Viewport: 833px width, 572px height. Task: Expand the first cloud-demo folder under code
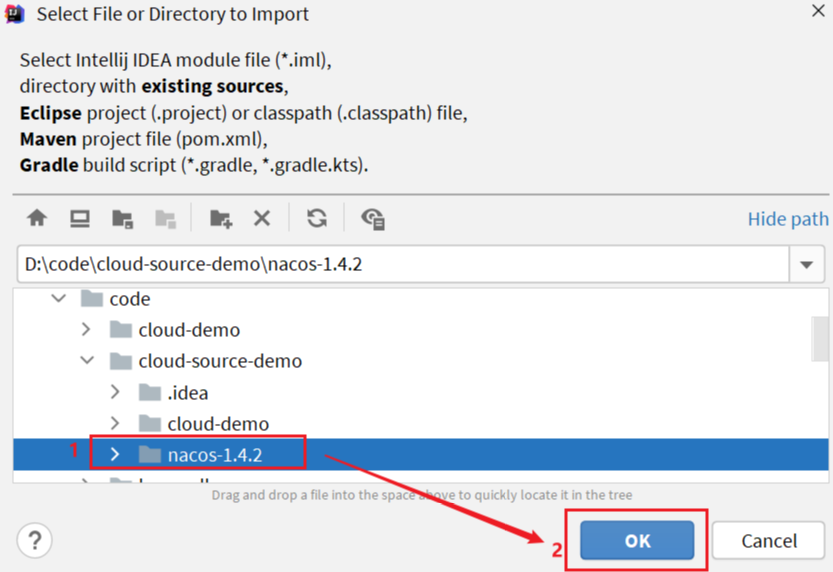(86, 329)
